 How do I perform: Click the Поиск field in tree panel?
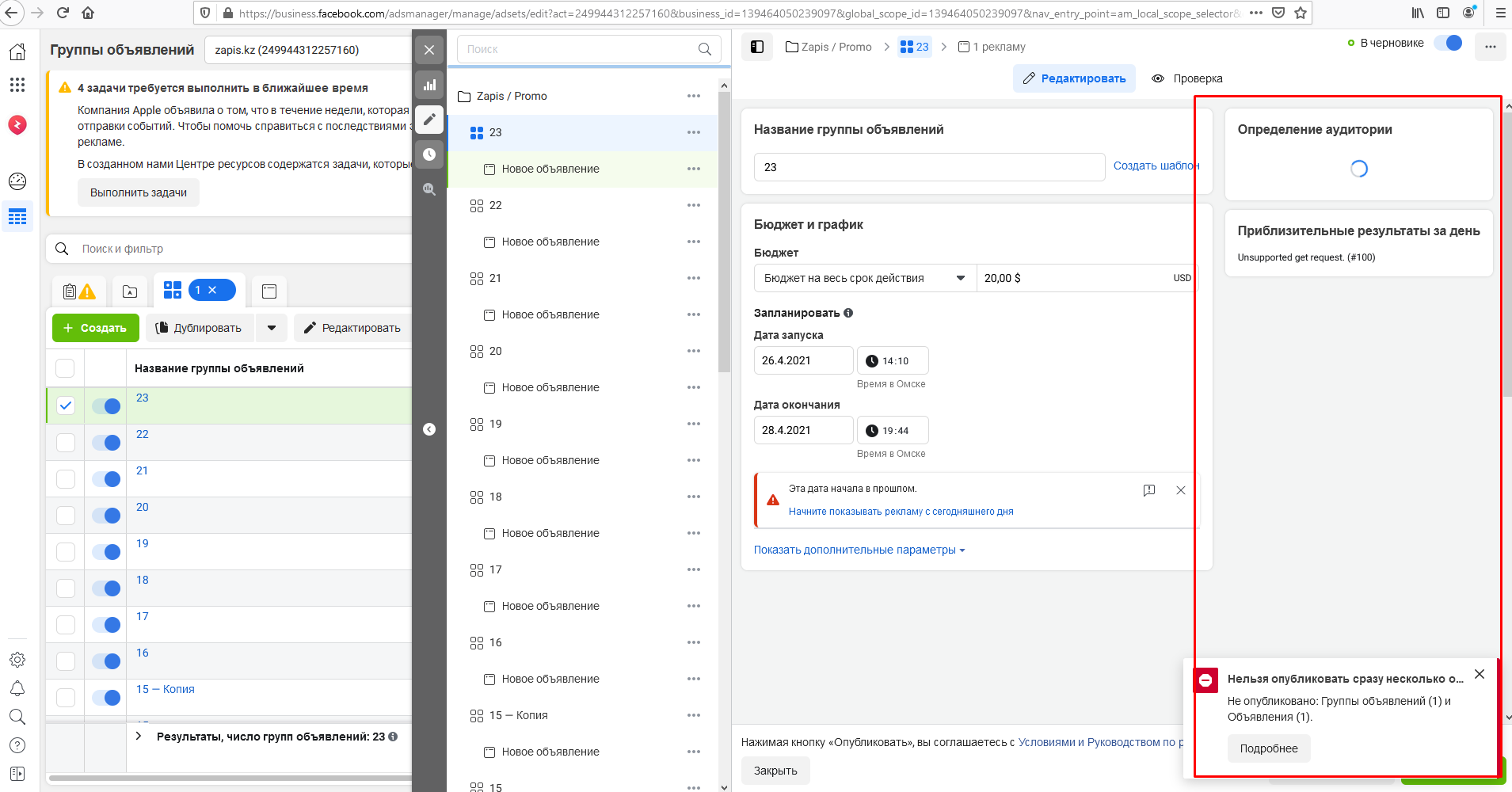[588, 49]
